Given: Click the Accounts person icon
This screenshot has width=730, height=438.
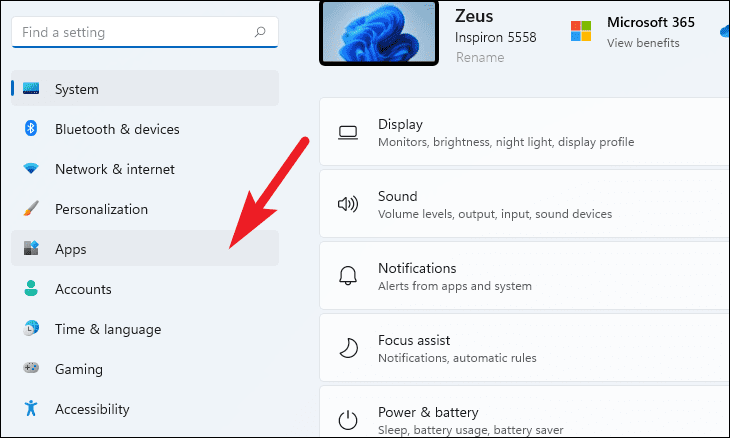Looking at the screenshot, I should click(31, 288).
